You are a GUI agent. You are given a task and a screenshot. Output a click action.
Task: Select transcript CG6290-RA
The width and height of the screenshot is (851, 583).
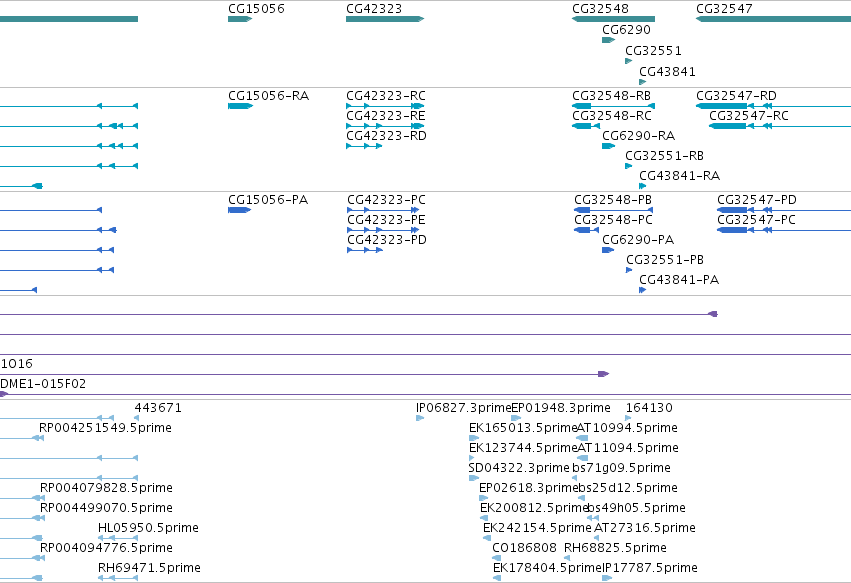coord(608,146)
